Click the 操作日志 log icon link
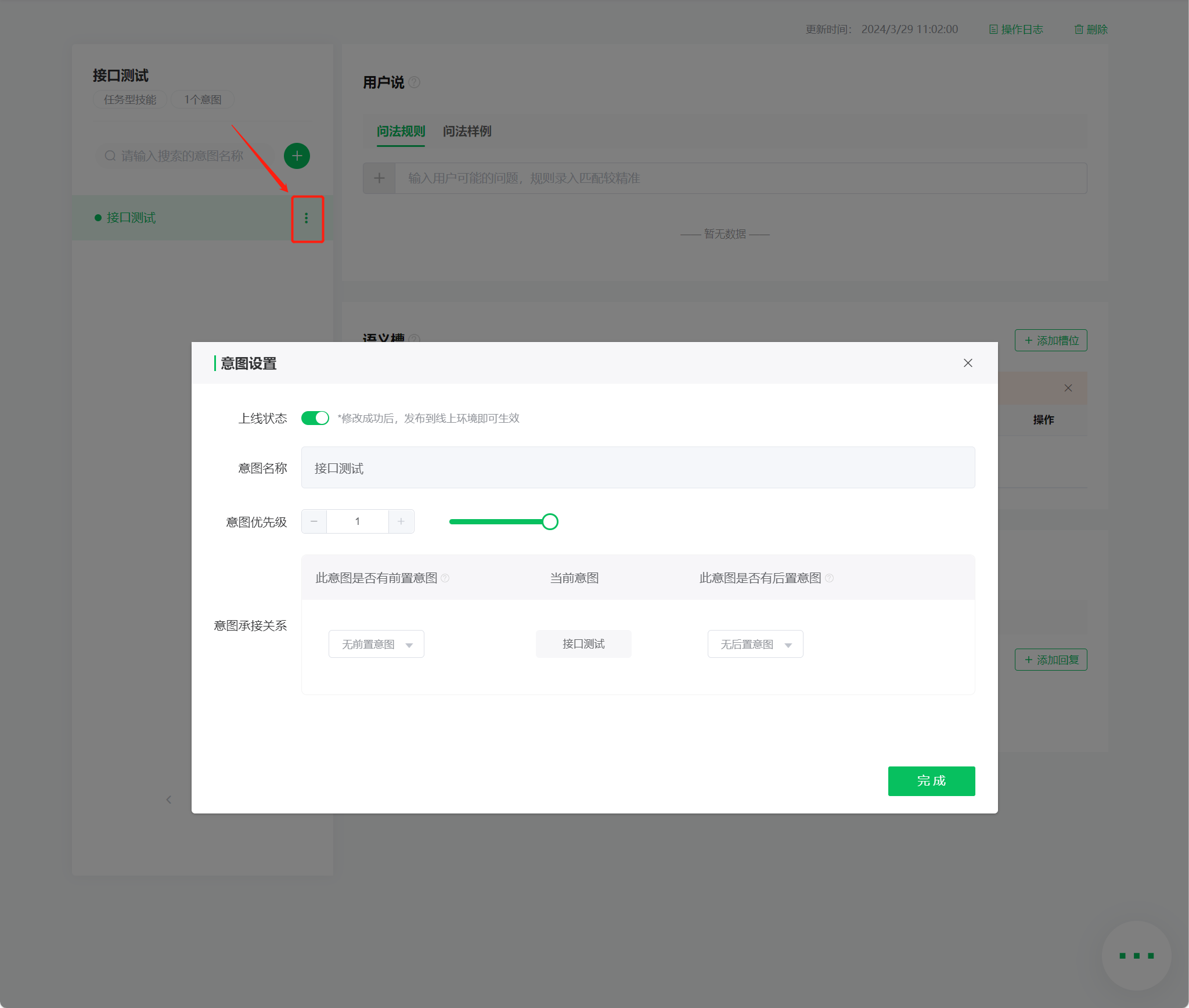 1016,30
